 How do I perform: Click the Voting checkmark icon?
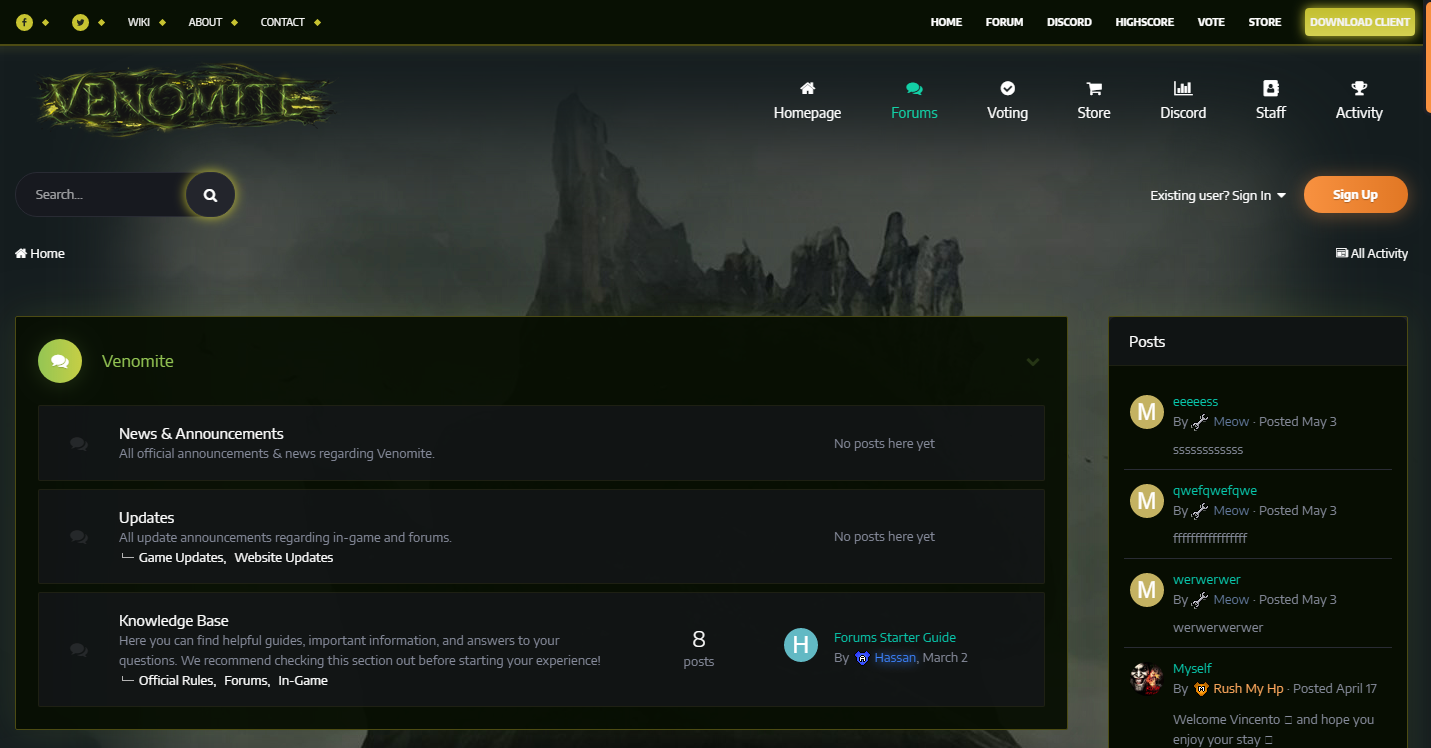click(x=1007, y=88)
